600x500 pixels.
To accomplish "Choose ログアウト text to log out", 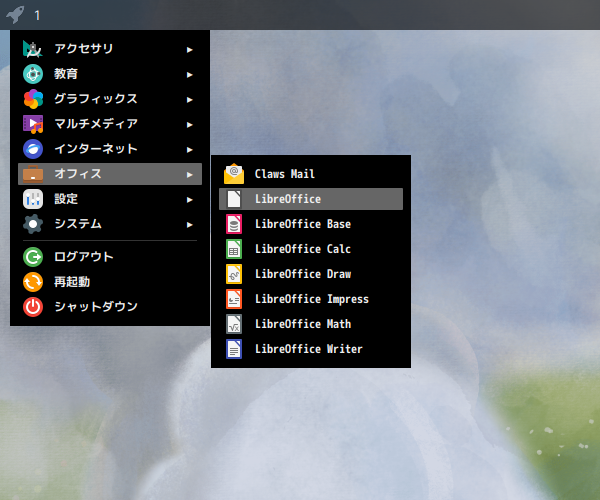I will (84, 257).
